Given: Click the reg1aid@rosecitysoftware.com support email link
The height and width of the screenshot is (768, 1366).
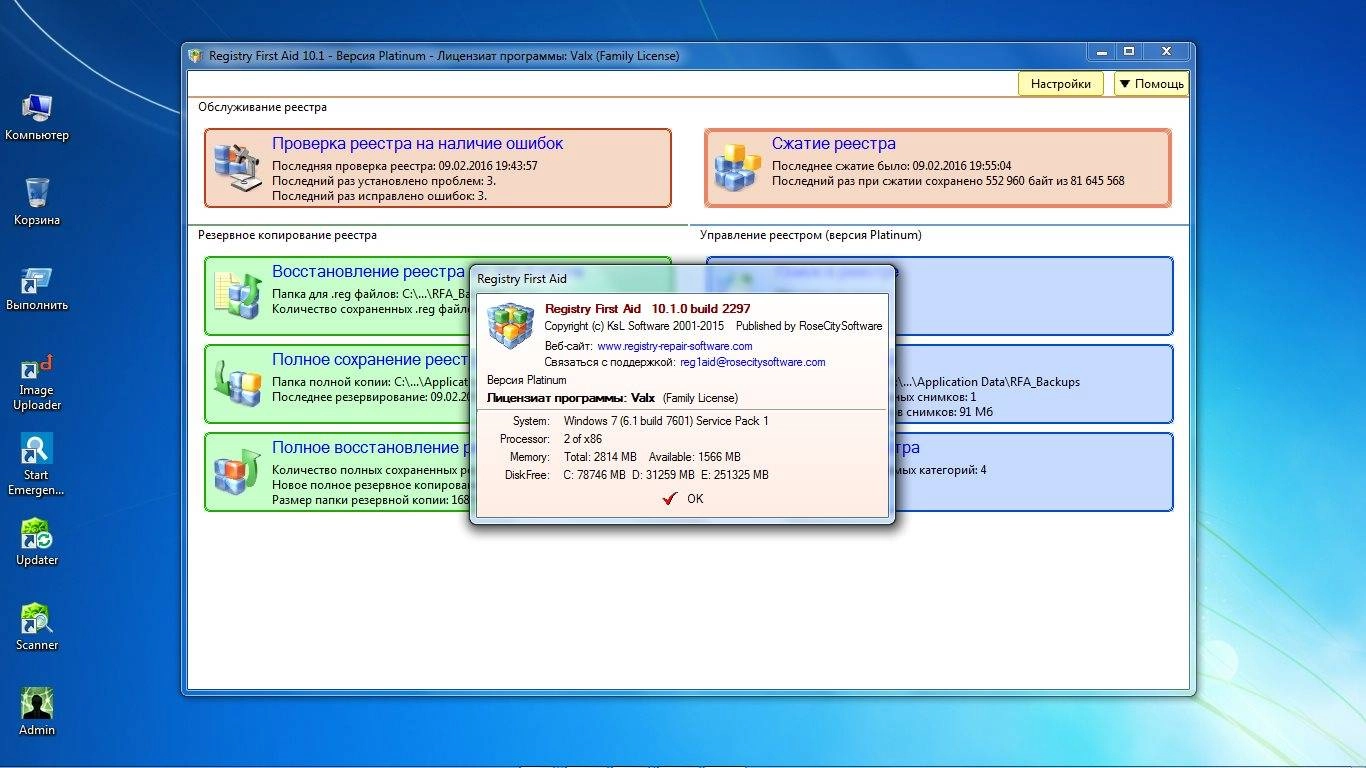Looking at the screenshot, I should [x=752, y=362].
